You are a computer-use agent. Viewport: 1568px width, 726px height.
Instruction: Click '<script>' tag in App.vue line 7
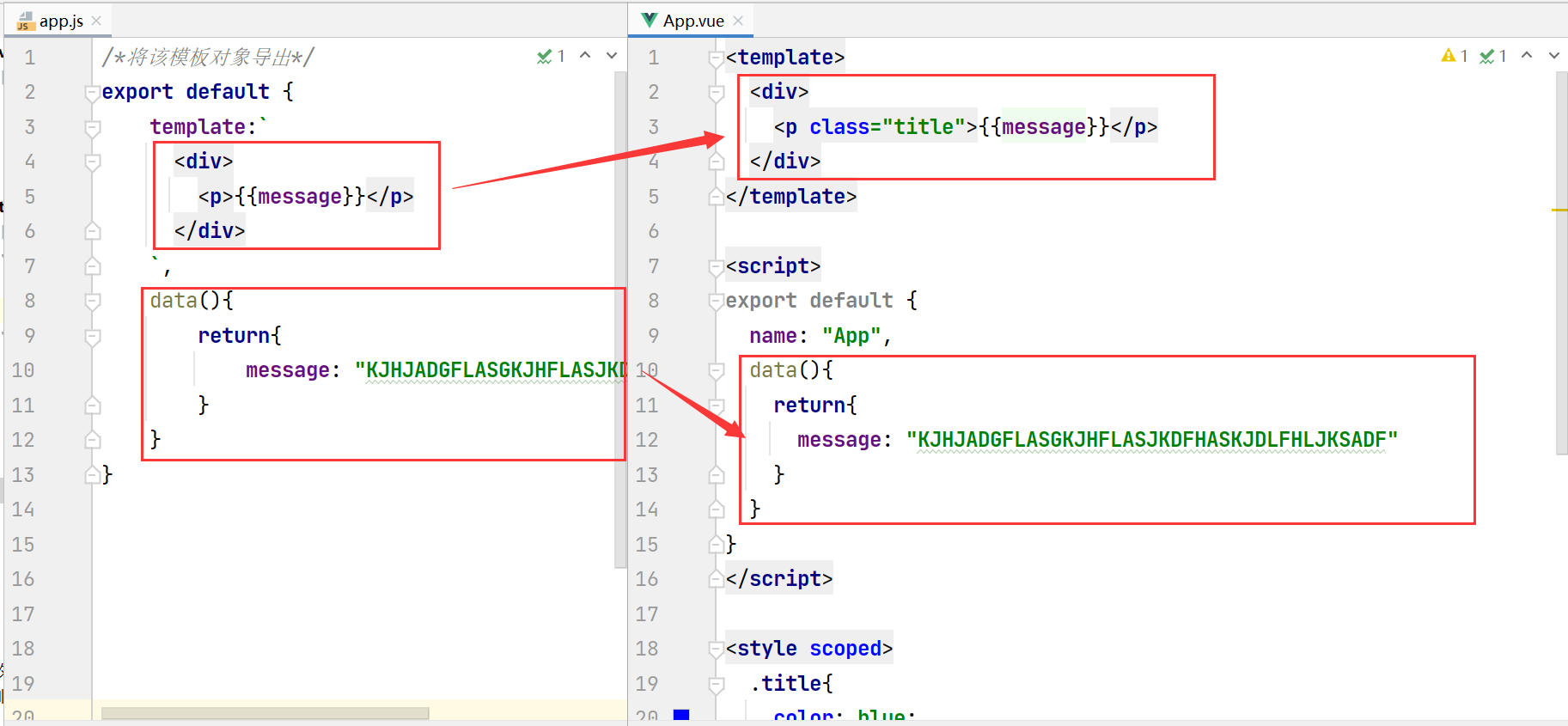click(773, 266)
